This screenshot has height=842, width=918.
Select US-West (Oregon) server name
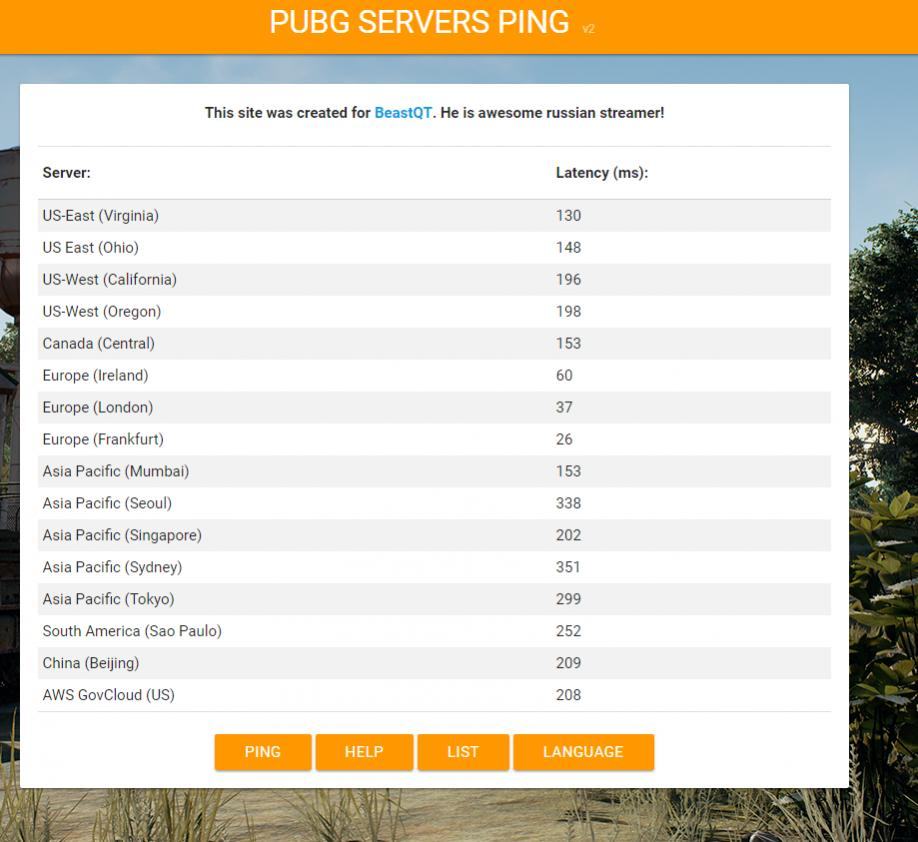(102, 312)
